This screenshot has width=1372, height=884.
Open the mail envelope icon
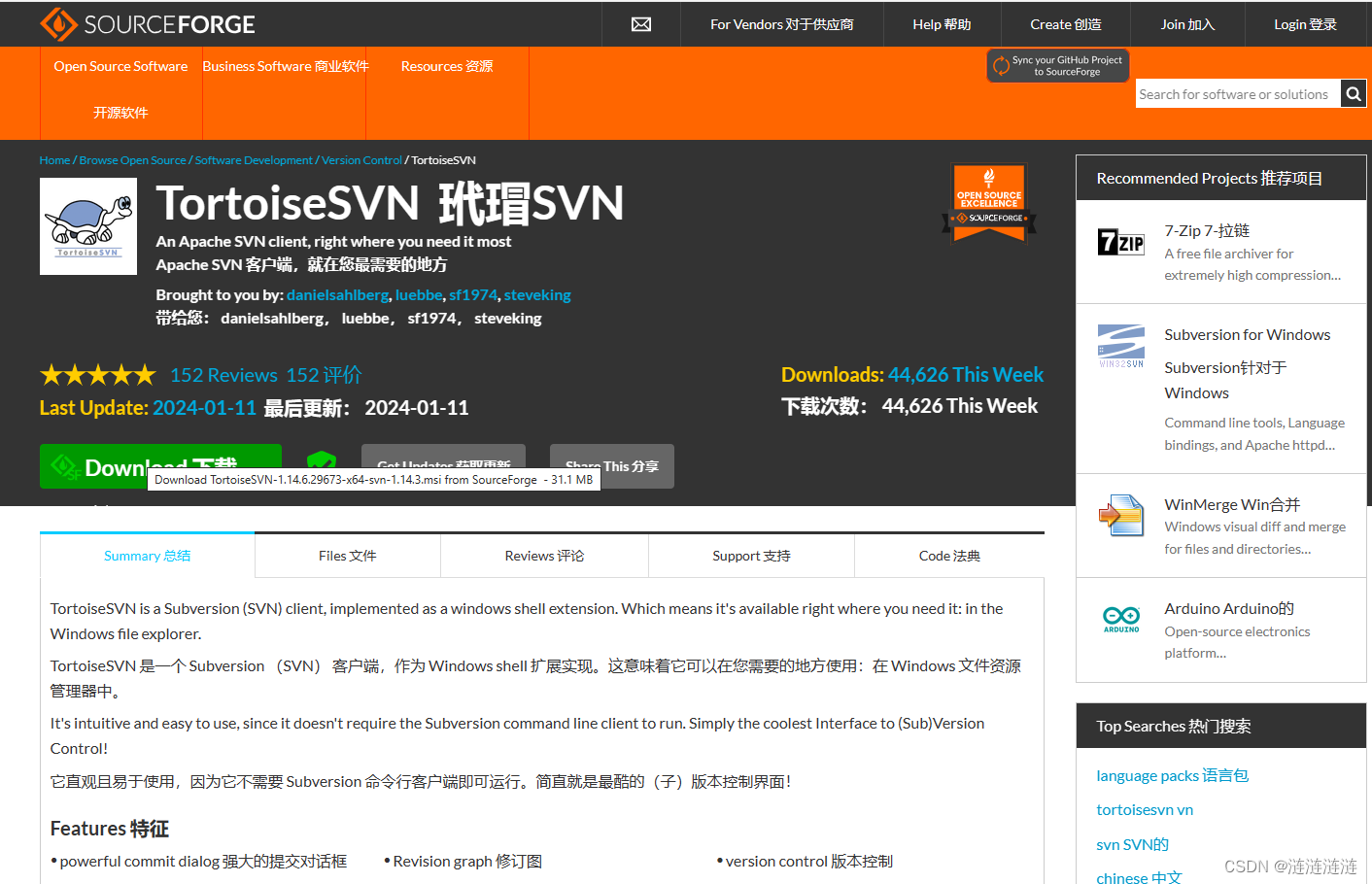coord(641,24)
